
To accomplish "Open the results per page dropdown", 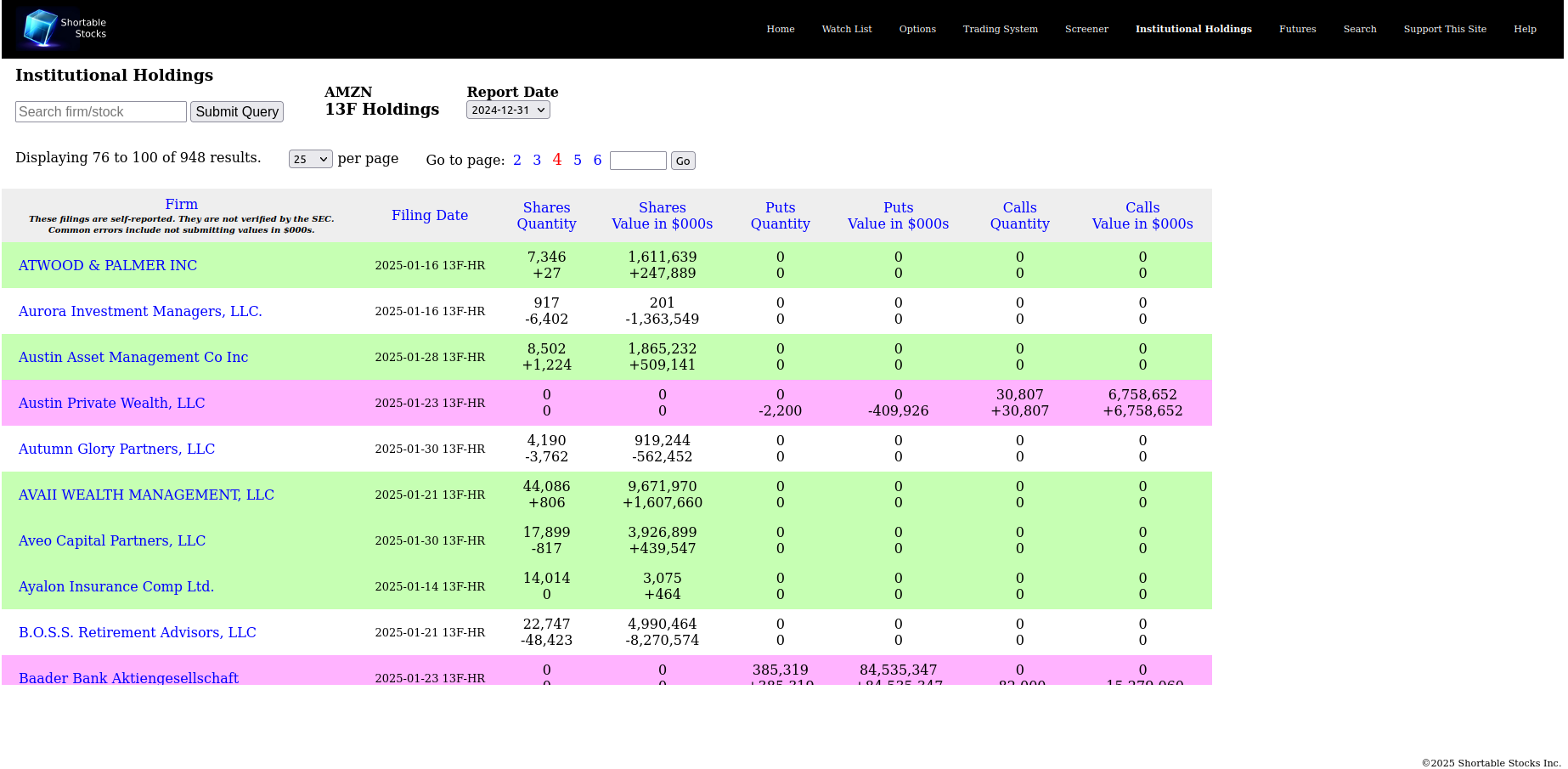I will coord(311,159).
